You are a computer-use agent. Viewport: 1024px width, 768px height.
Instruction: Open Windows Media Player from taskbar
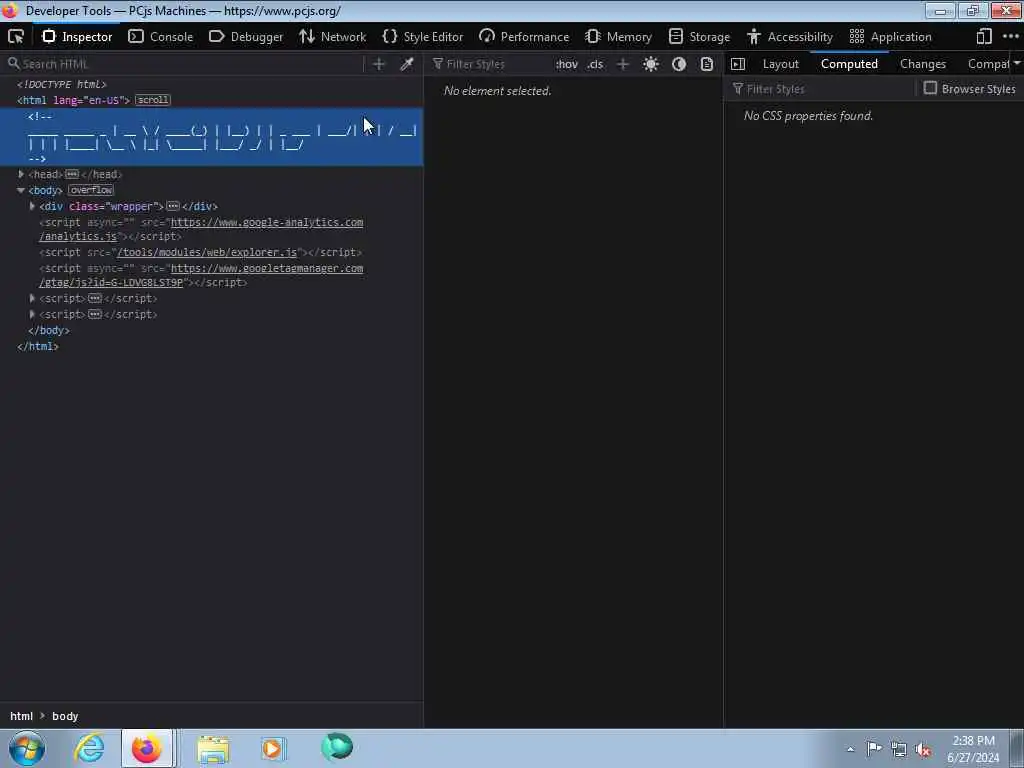point(272,748)
